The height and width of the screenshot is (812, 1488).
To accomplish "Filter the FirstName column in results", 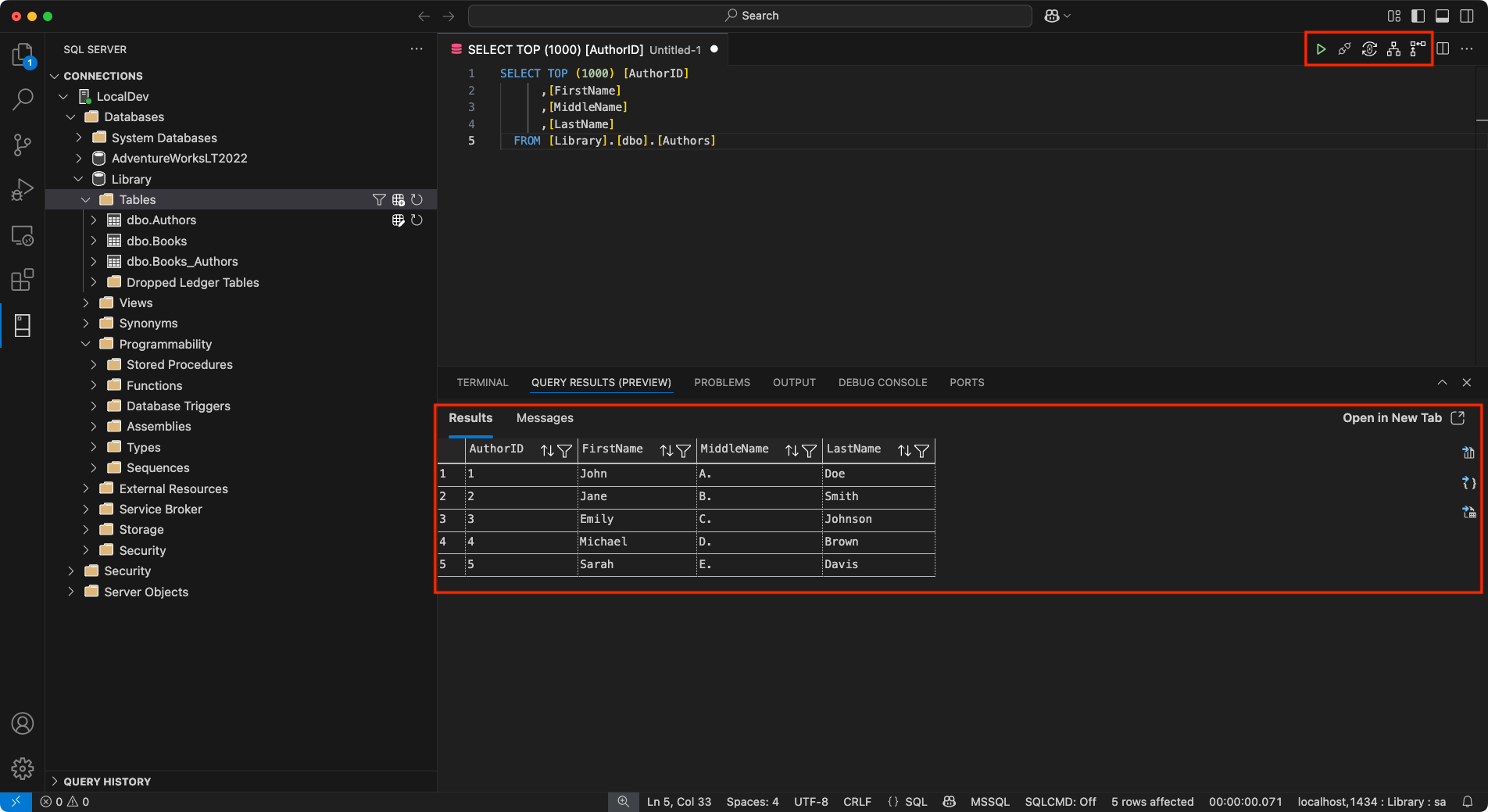I will click(x=684, y=450).
